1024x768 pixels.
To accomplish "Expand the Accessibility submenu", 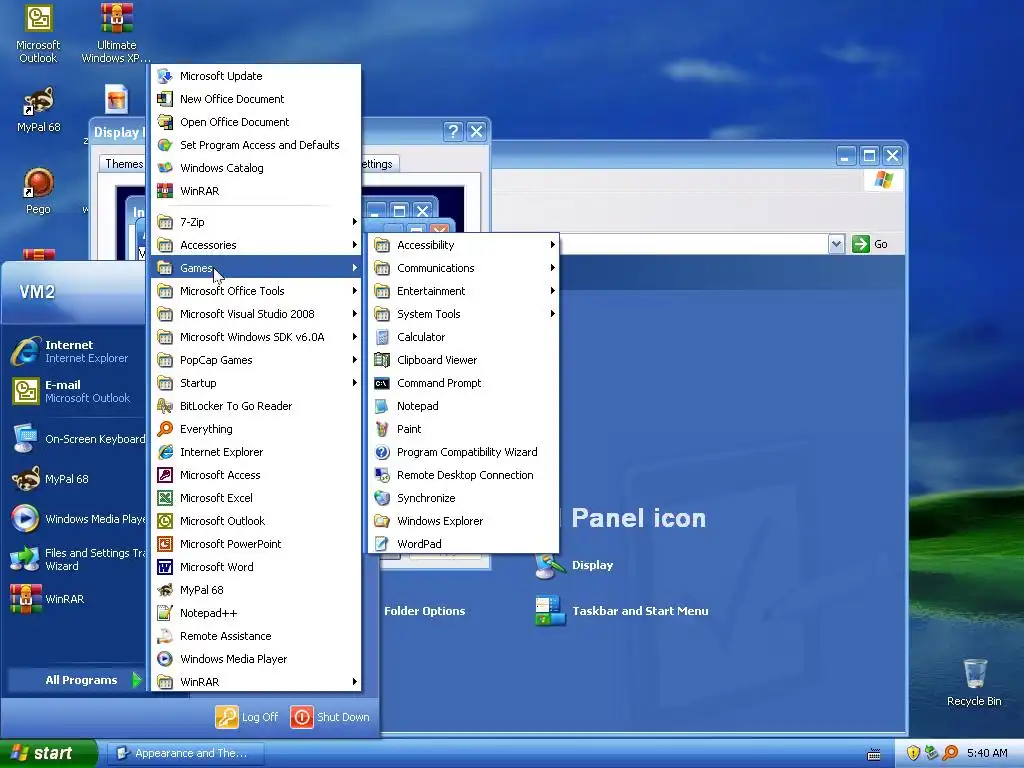I will pyautogui.click(x=464, y=245).
